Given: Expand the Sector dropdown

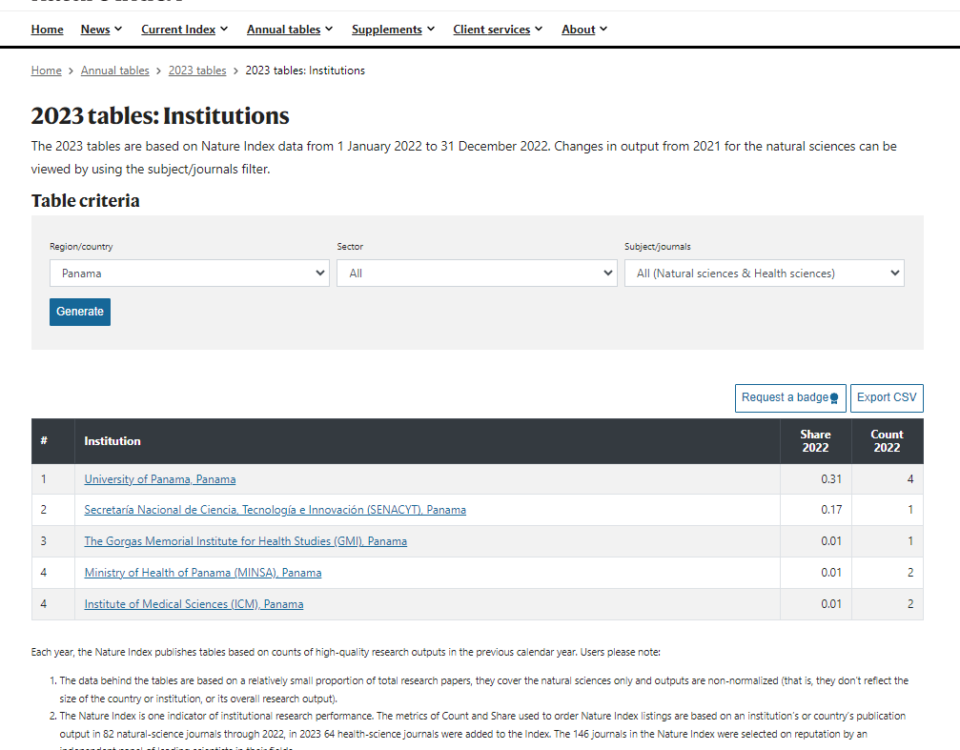Looking at the screenshot, I should pos(476,273).
